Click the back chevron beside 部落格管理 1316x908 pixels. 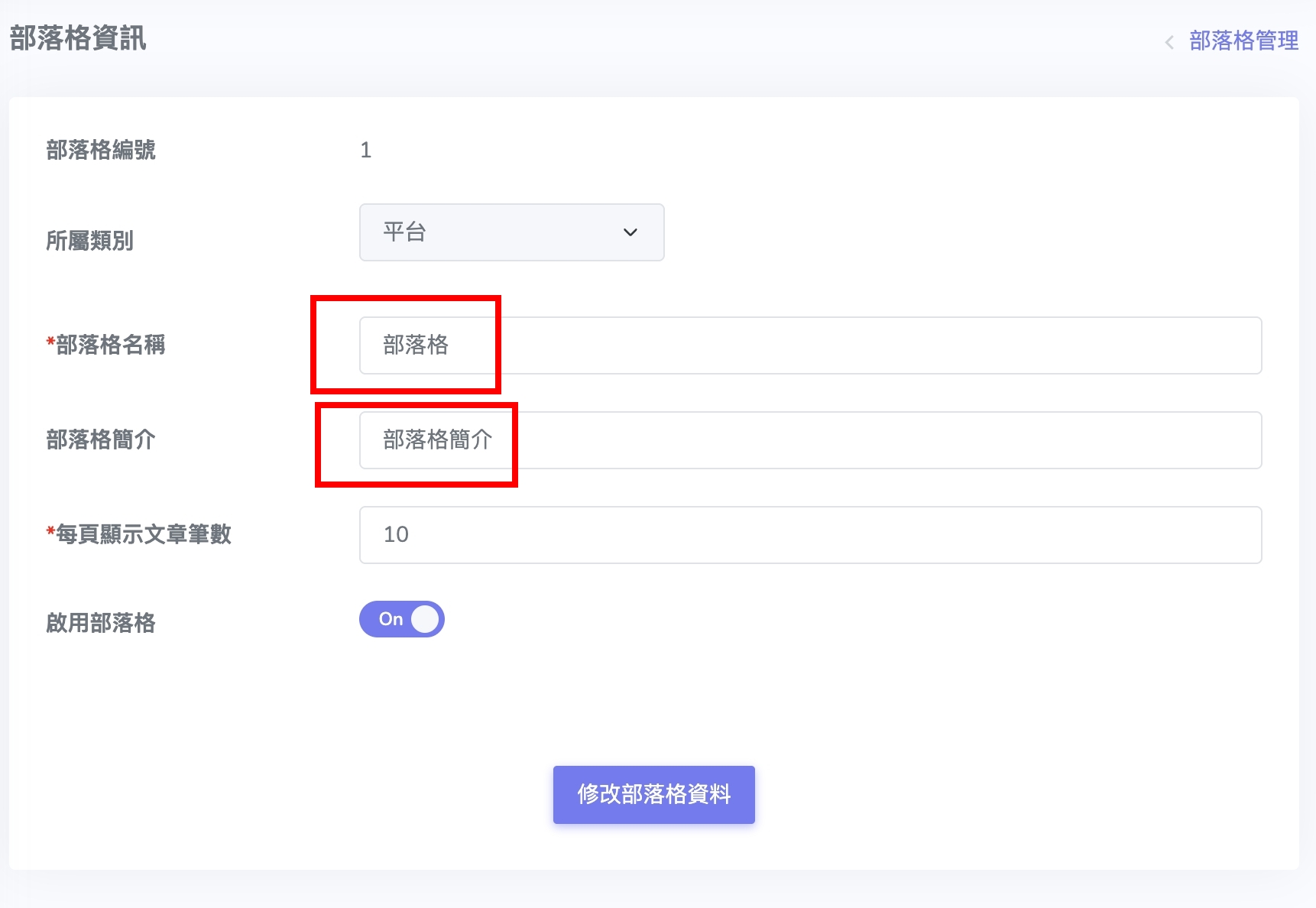coord(1169,42)
